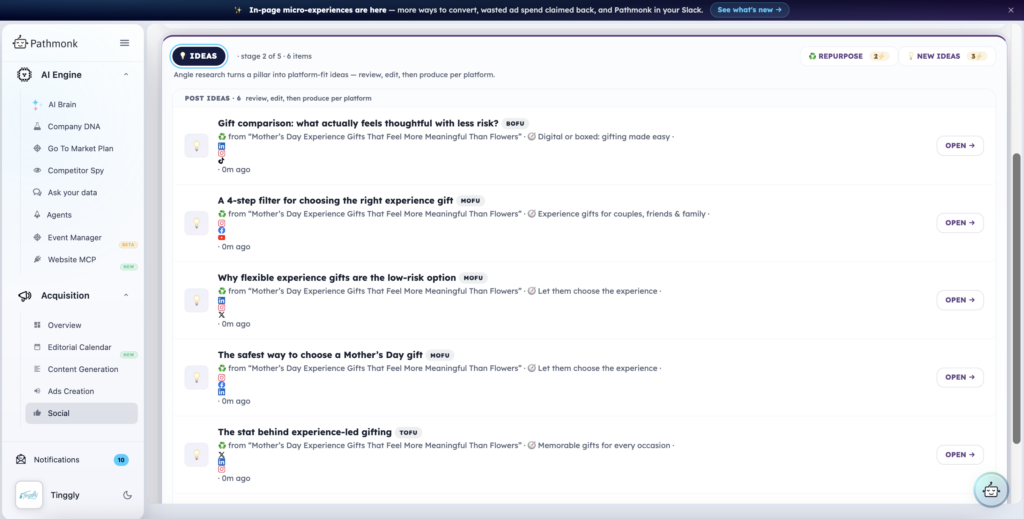1024x519 pixels.
Task: Click the AI Engine chip icon
Action: coord(24,74)
